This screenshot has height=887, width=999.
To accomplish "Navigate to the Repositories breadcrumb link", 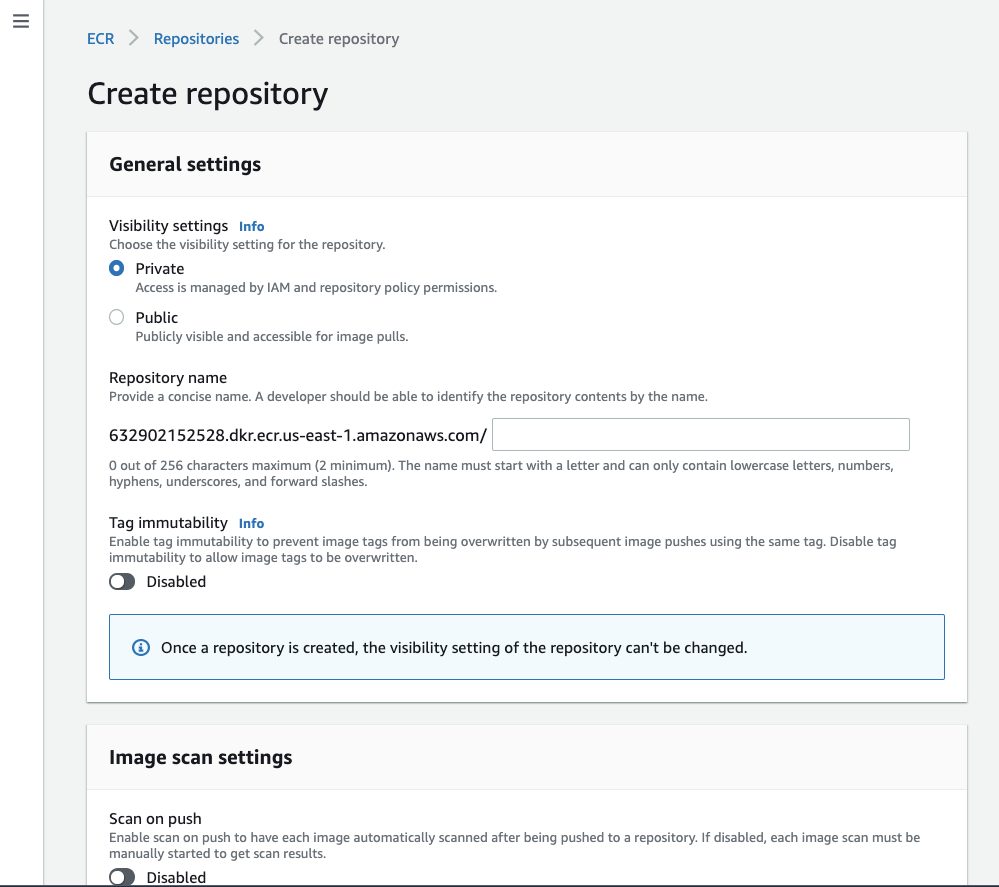I will coord(196,38).
